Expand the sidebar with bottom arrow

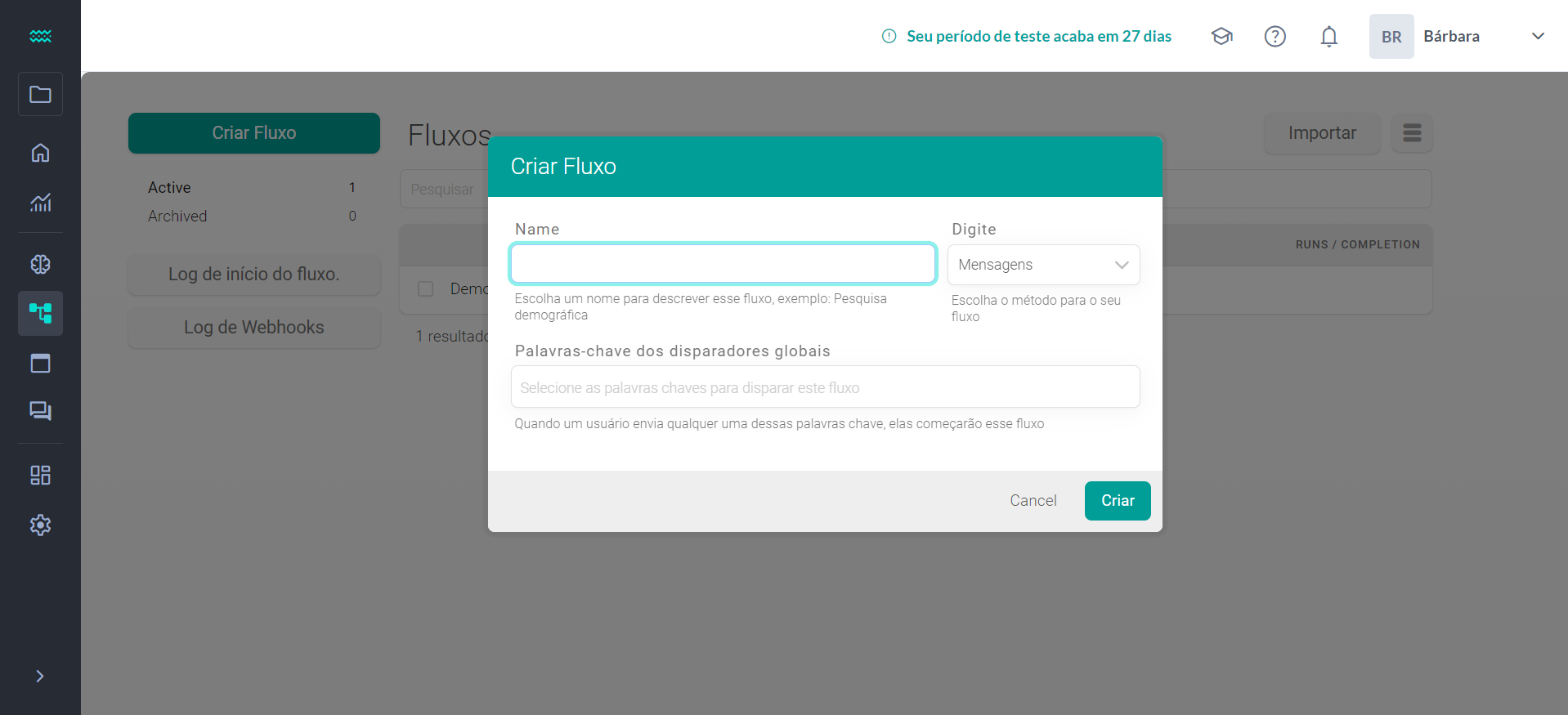40,676
